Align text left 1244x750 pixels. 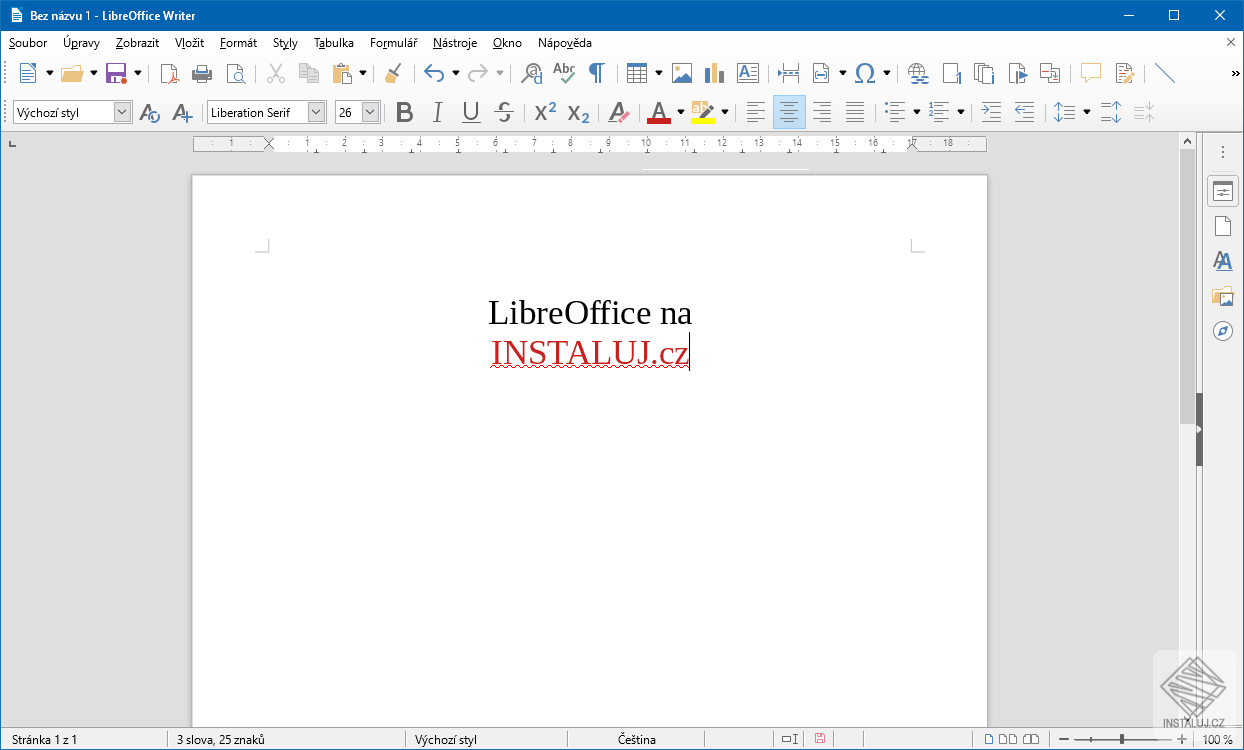pos(756,112)
